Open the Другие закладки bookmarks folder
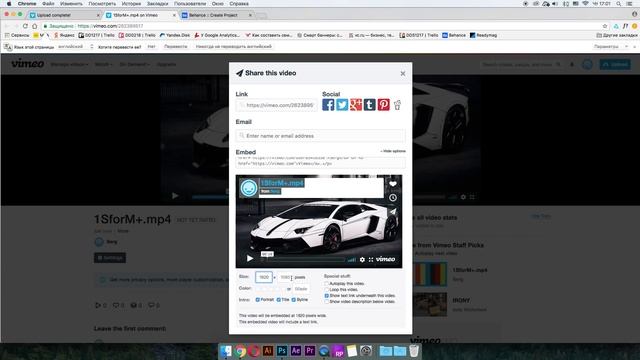Image resolution: width=640 pixels, height=360 pixels. [x=617, y=36]
